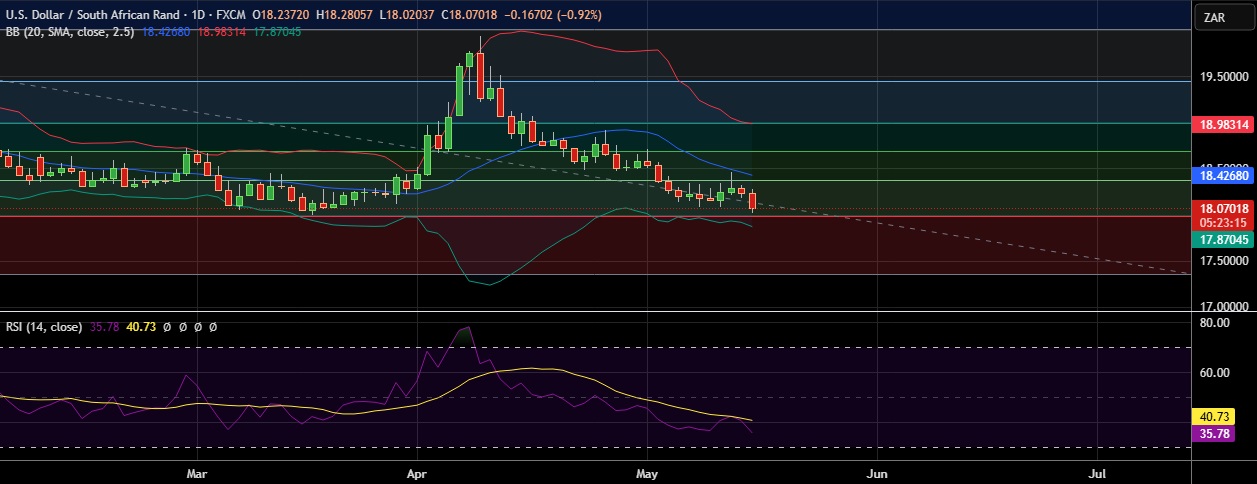This screenshot has height=484, width=1257.
Task: Click the low price value L18.02037
Action: (405, 17)
